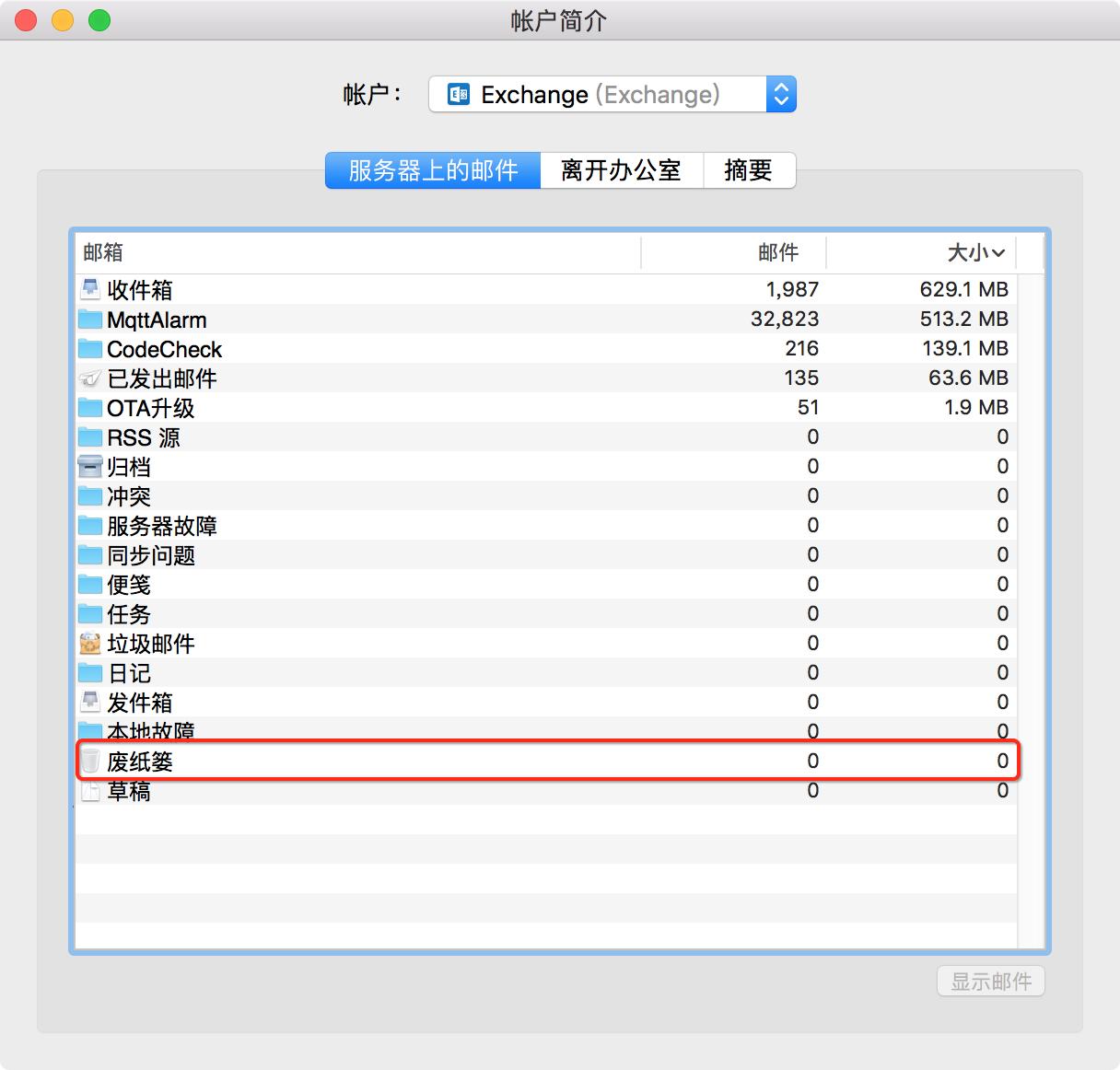Click the 垃圾邮件 junk mail icon

(89, 643)
